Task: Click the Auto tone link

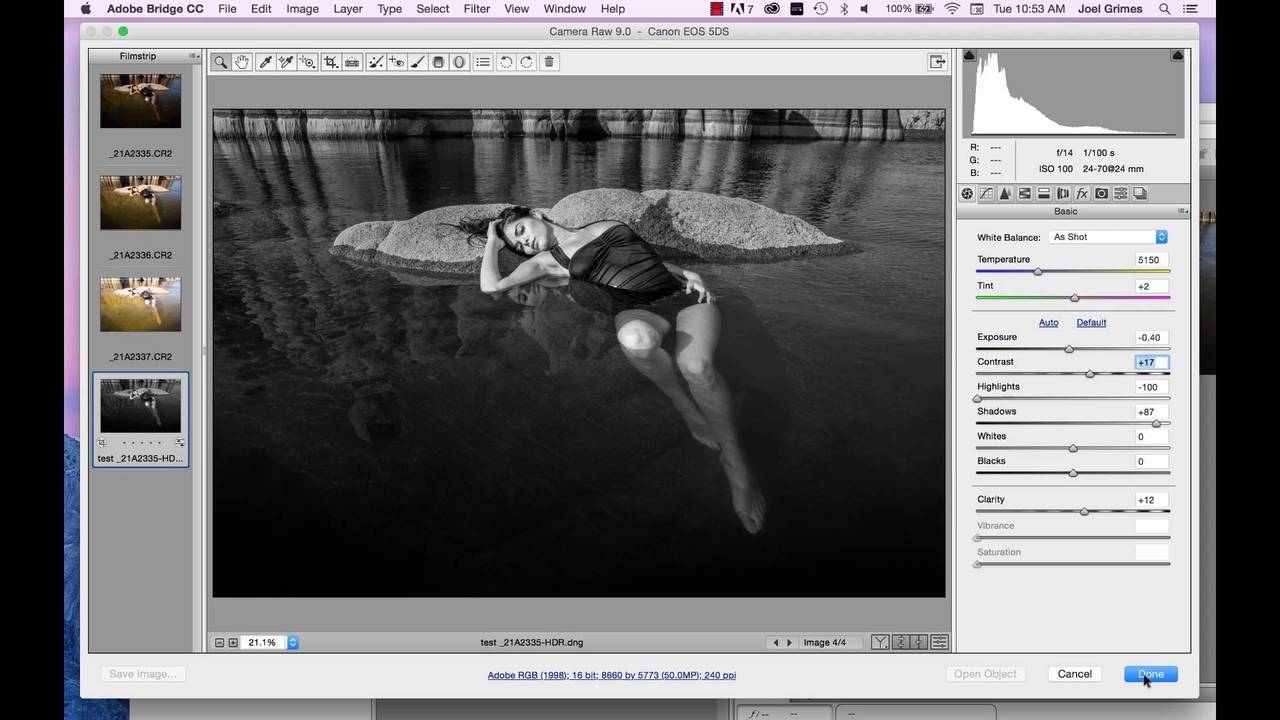Action: (x=1048, y=322)
